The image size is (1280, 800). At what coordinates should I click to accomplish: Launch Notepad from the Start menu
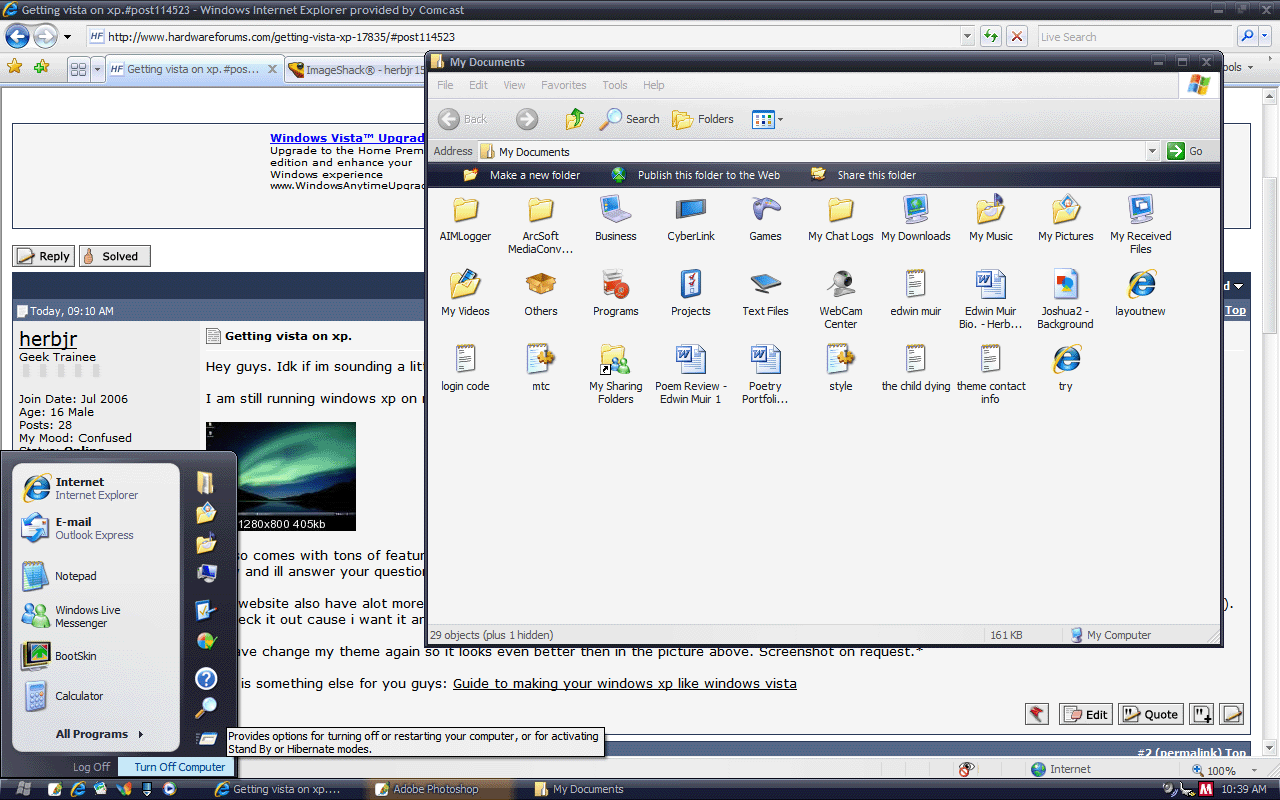60,576
